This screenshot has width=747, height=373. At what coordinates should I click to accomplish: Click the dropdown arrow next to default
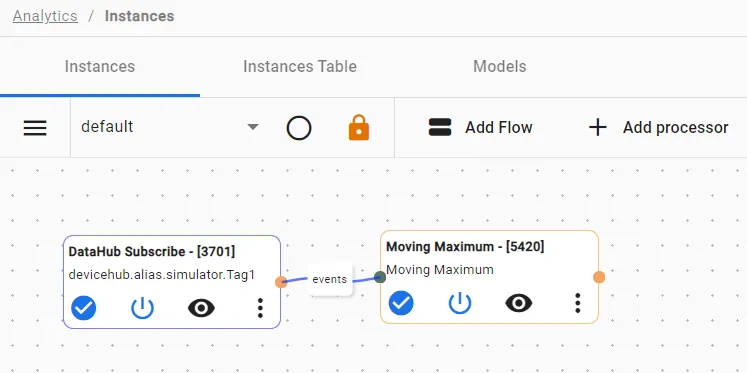click(253, 127)
